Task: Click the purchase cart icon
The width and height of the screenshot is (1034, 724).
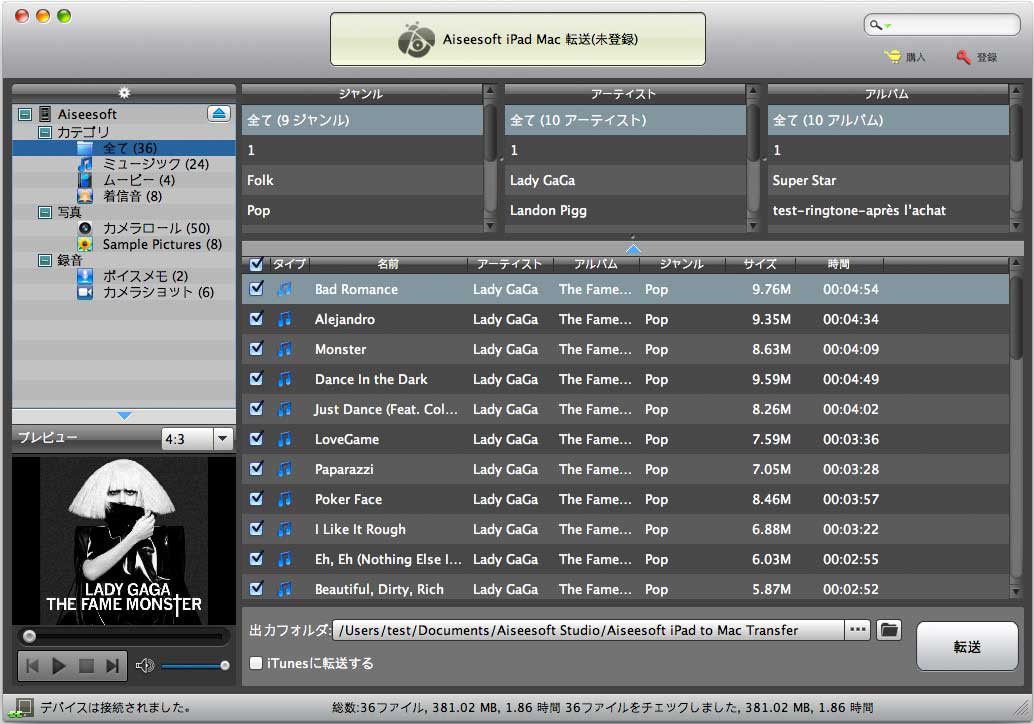Action: point(893,57)
